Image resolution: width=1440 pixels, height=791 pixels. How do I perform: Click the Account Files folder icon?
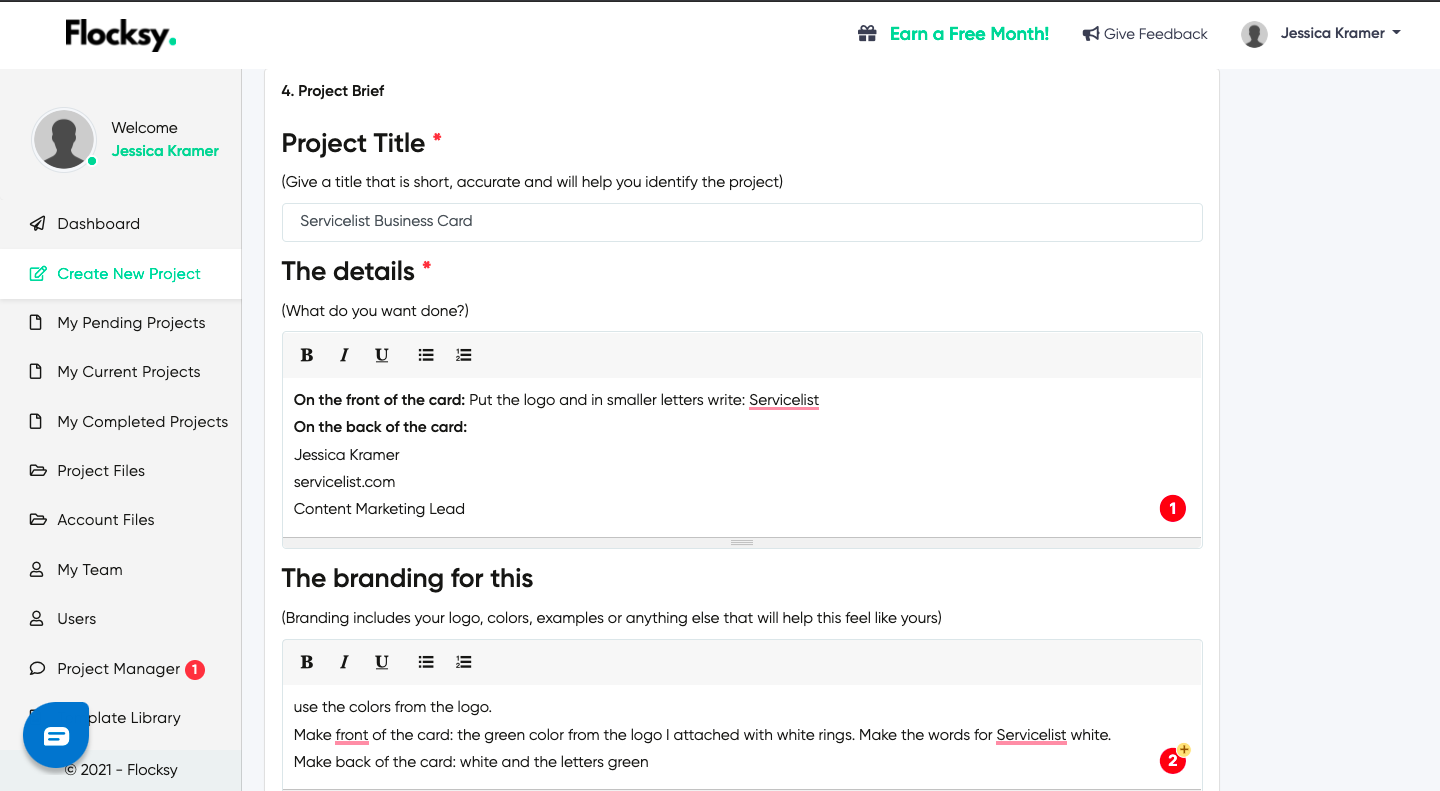(x=37, y=520)
